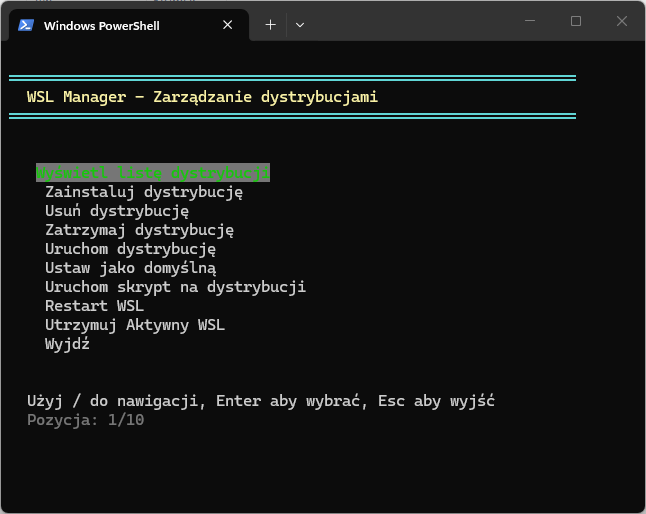Click the Utrzymuj Aktywny WSL entry
Screen dimensions: 646x514
(x=135, y=325)
